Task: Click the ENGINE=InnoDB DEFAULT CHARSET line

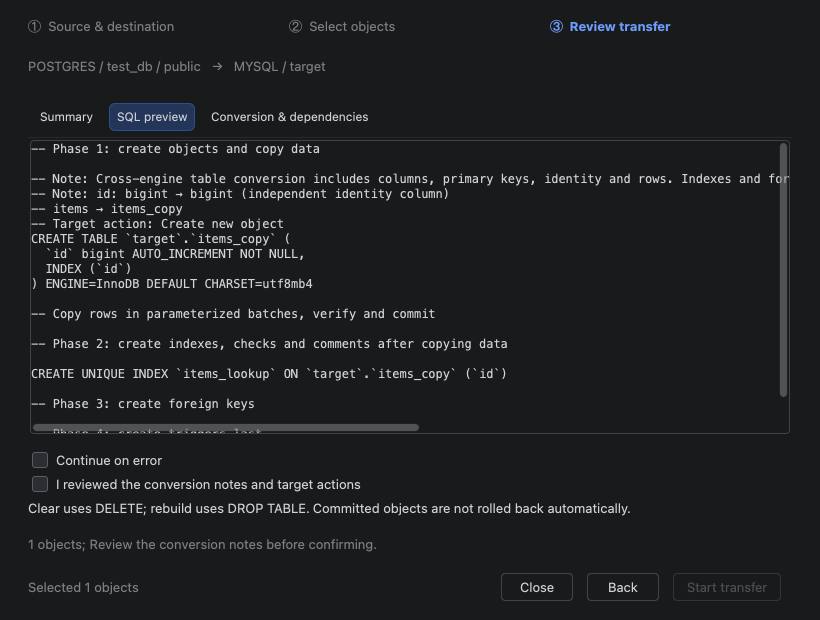Action: tap(172, 284)
